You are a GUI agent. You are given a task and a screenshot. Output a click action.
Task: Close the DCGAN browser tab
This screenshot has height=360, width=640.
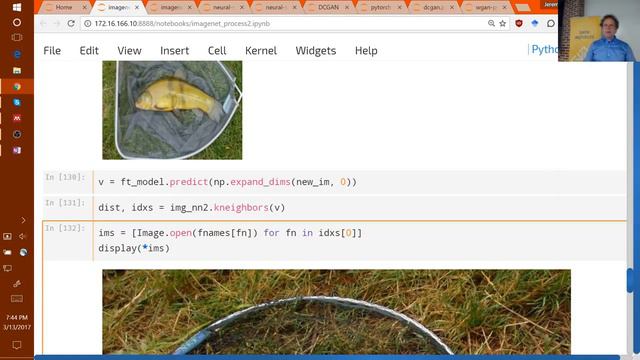coord(347,7)
